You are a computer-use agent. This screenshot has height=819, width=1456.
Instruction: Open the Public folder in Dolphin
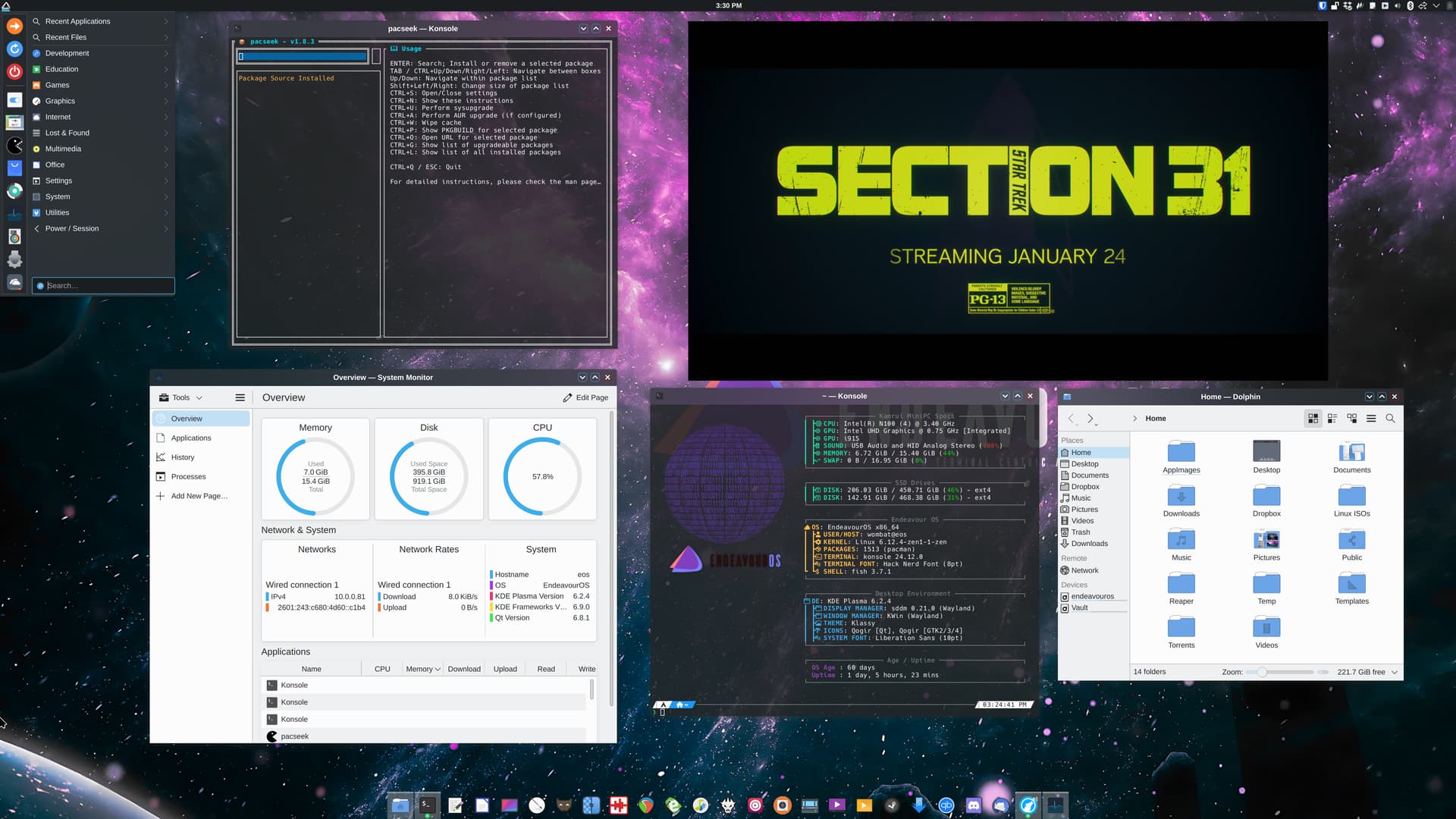tap(1351, 545)
